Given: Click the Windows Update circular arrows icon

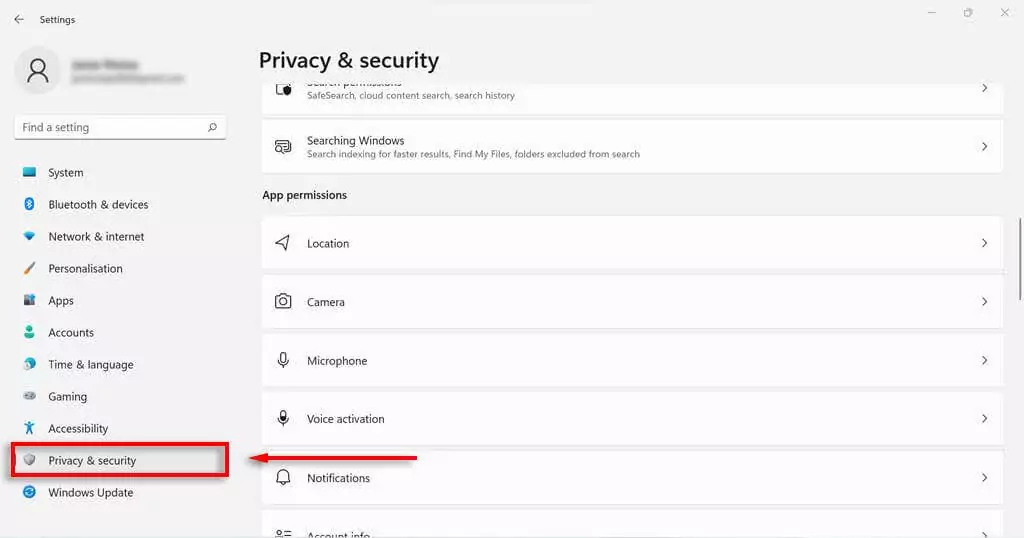Looking at the screenshot, I should point(29,493).
